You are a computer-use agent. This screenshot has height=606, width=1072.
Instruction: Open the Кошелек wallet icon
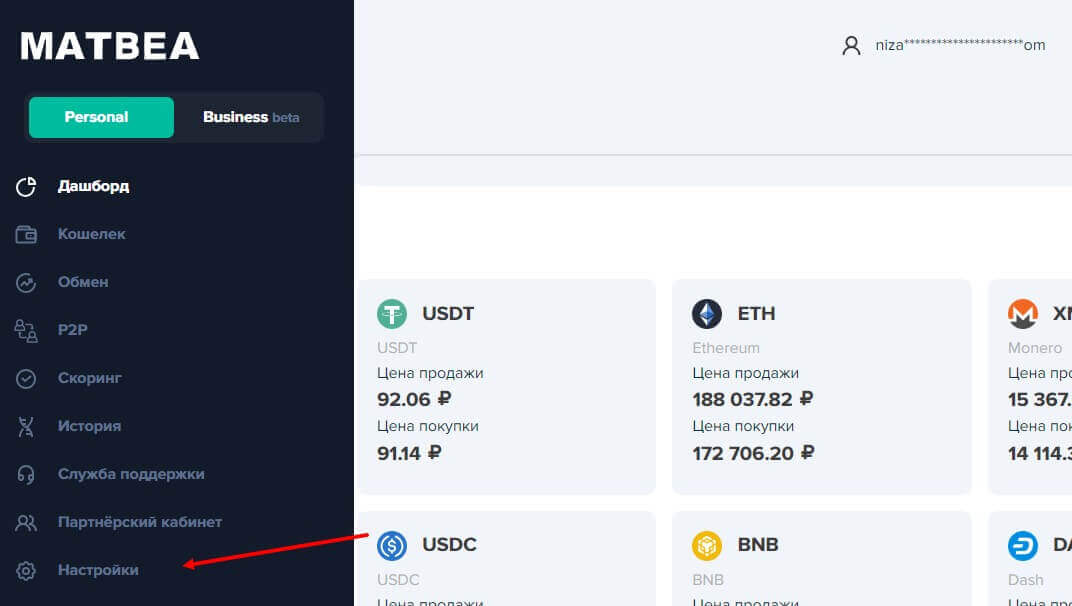(x=26, y=234)
